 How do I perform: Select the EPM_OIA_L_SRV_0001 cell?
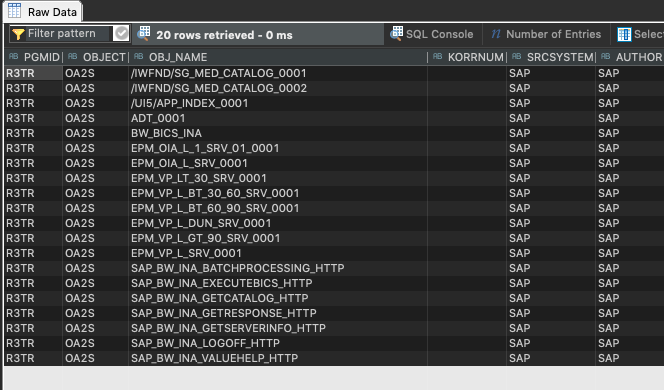[278, 163]
